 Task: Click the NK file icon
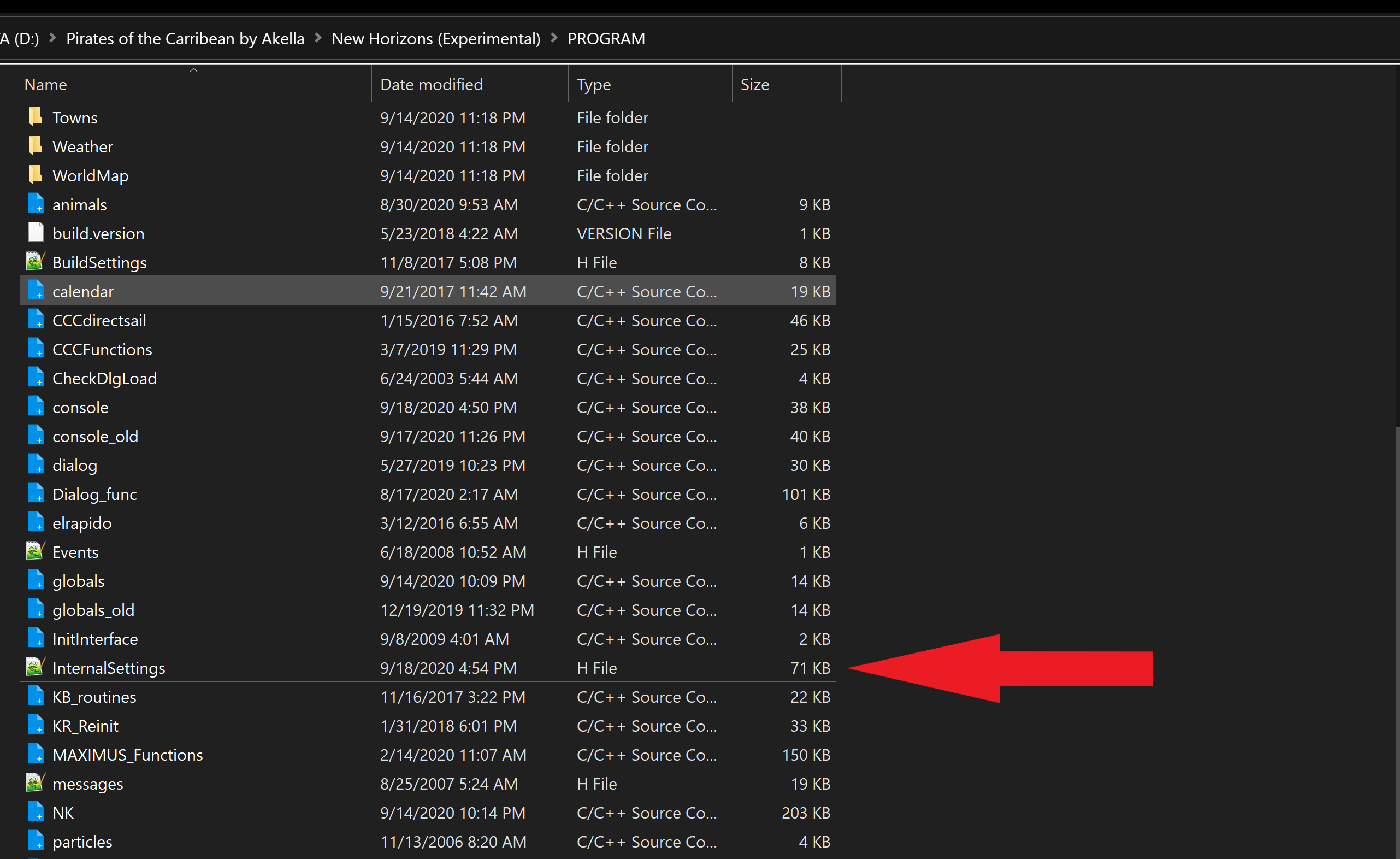tap(35, 813)
